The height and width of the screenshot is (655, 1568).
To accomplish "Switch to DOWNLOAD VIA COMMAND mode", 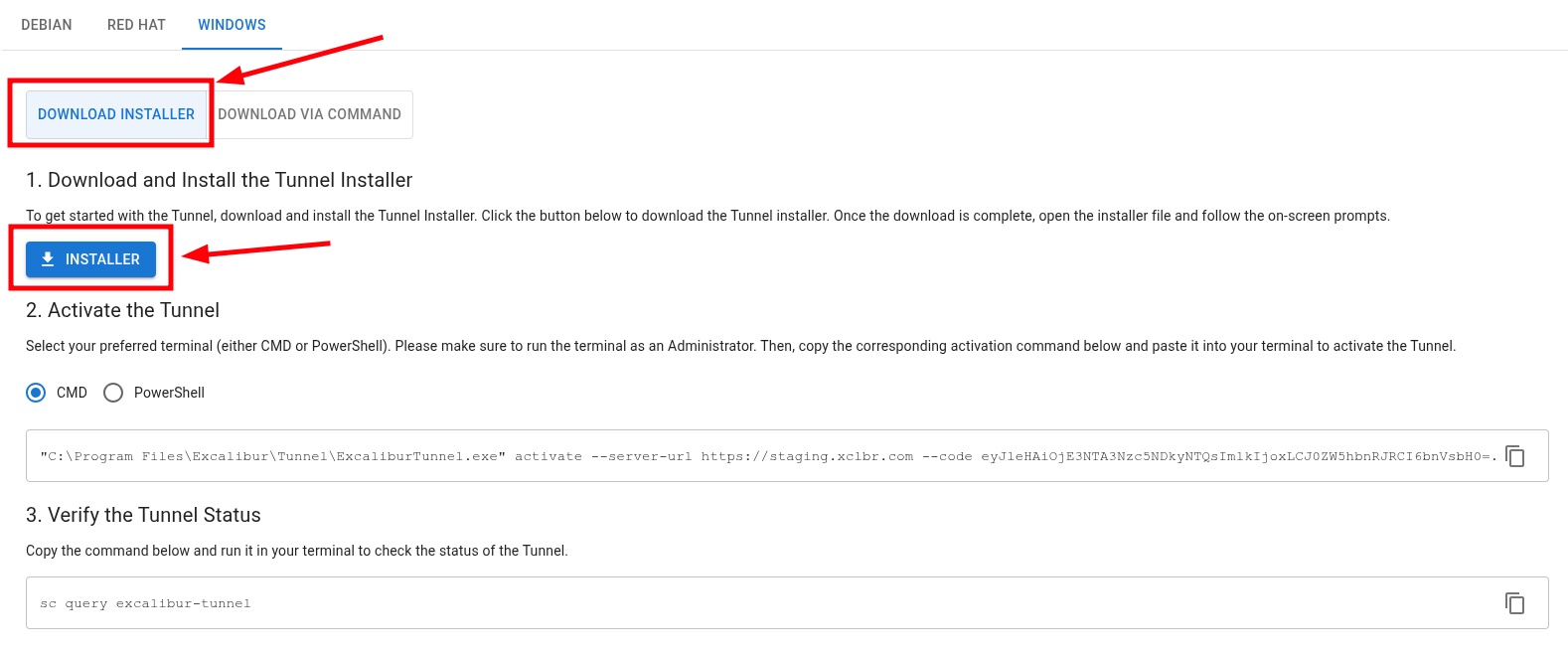I will click(309, 114).
